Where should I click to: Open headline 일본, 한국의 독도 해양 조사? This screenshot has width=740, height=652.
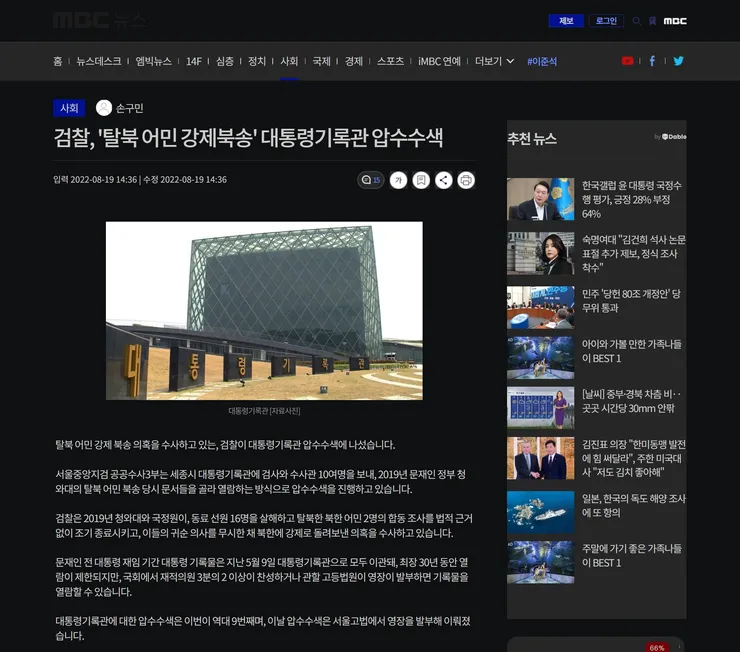pos(633,505)
